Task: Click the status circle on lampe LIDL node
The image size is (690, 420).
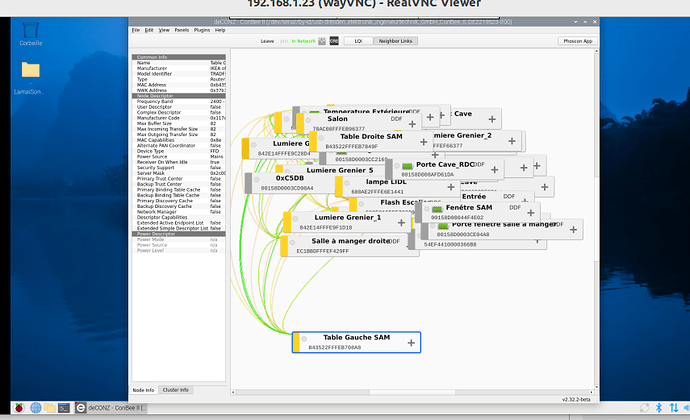Action: click(x=347, y=183)
